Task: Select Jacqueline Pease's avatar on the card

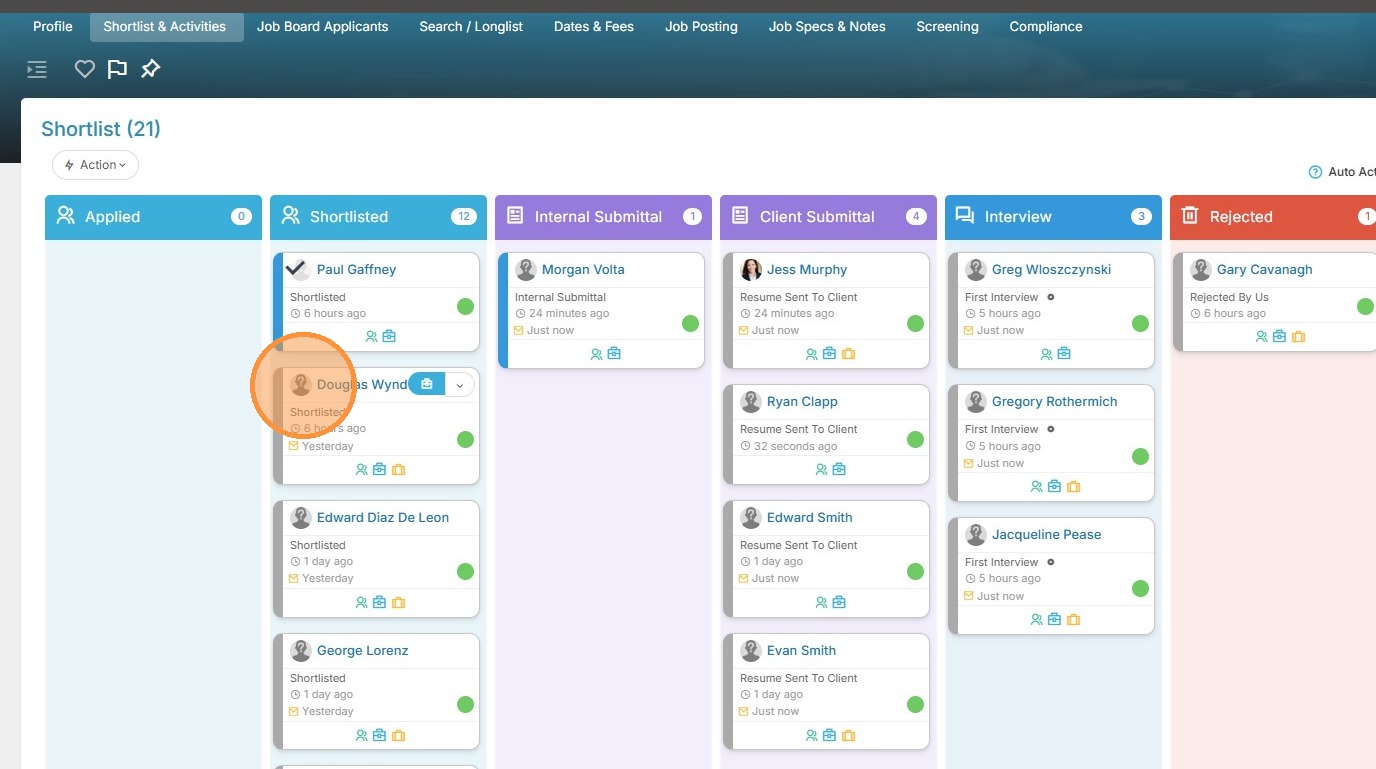Action: 976,535
